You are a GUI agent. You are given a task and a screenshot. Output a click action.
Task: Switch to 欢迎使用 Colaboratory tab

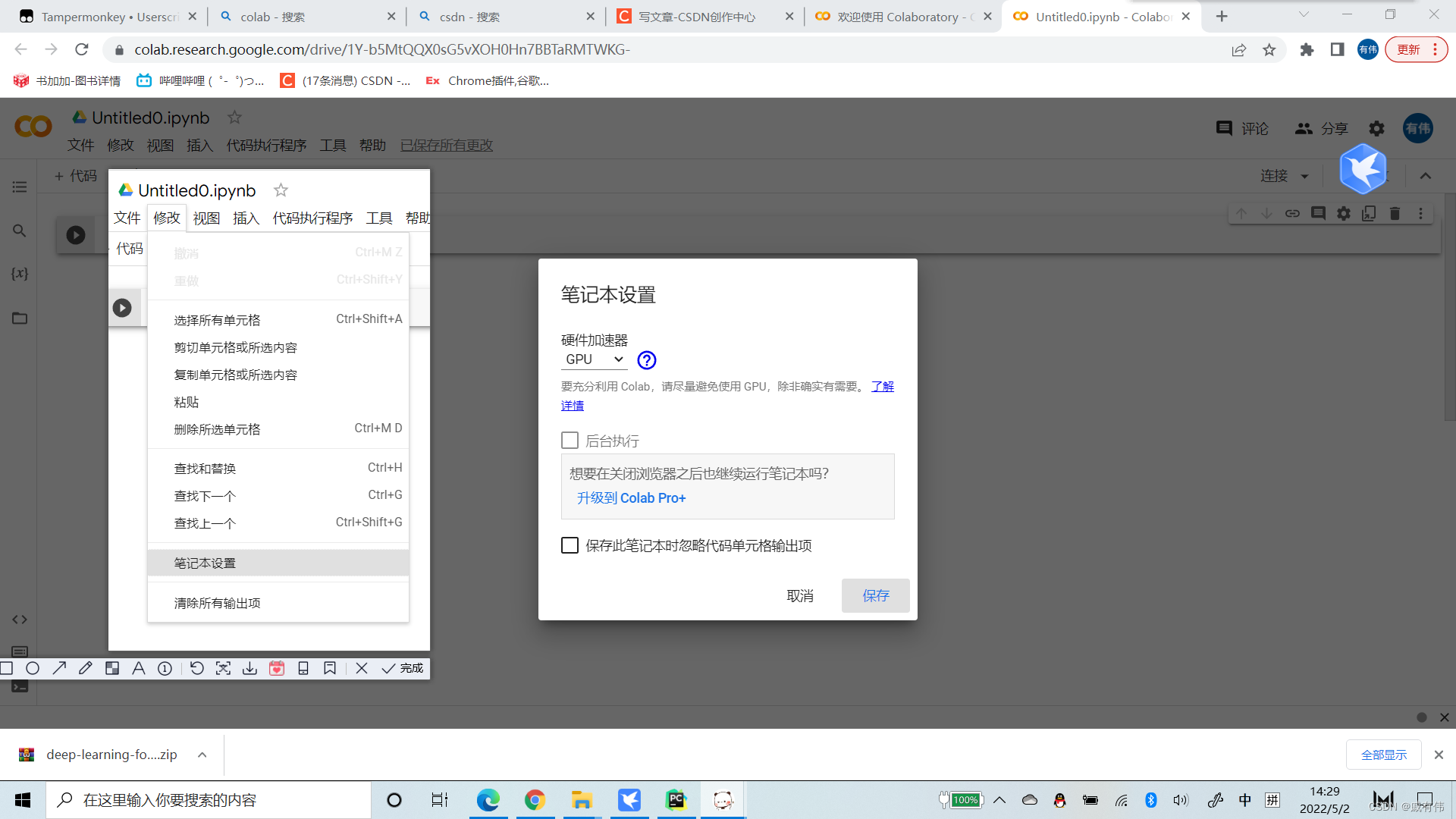902,17
